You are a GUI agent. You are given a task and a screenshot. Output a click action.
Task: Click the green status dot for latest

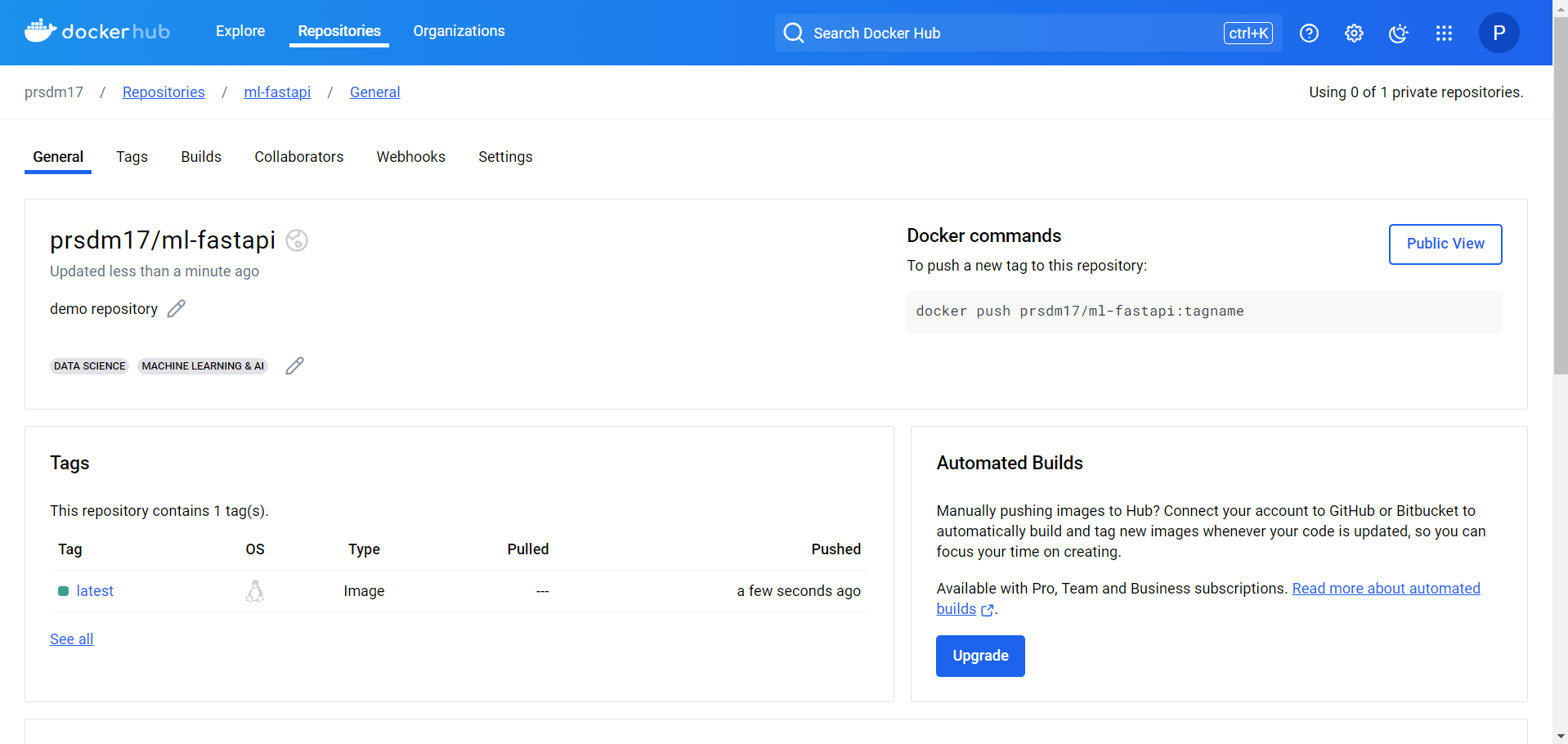point(63,591)
